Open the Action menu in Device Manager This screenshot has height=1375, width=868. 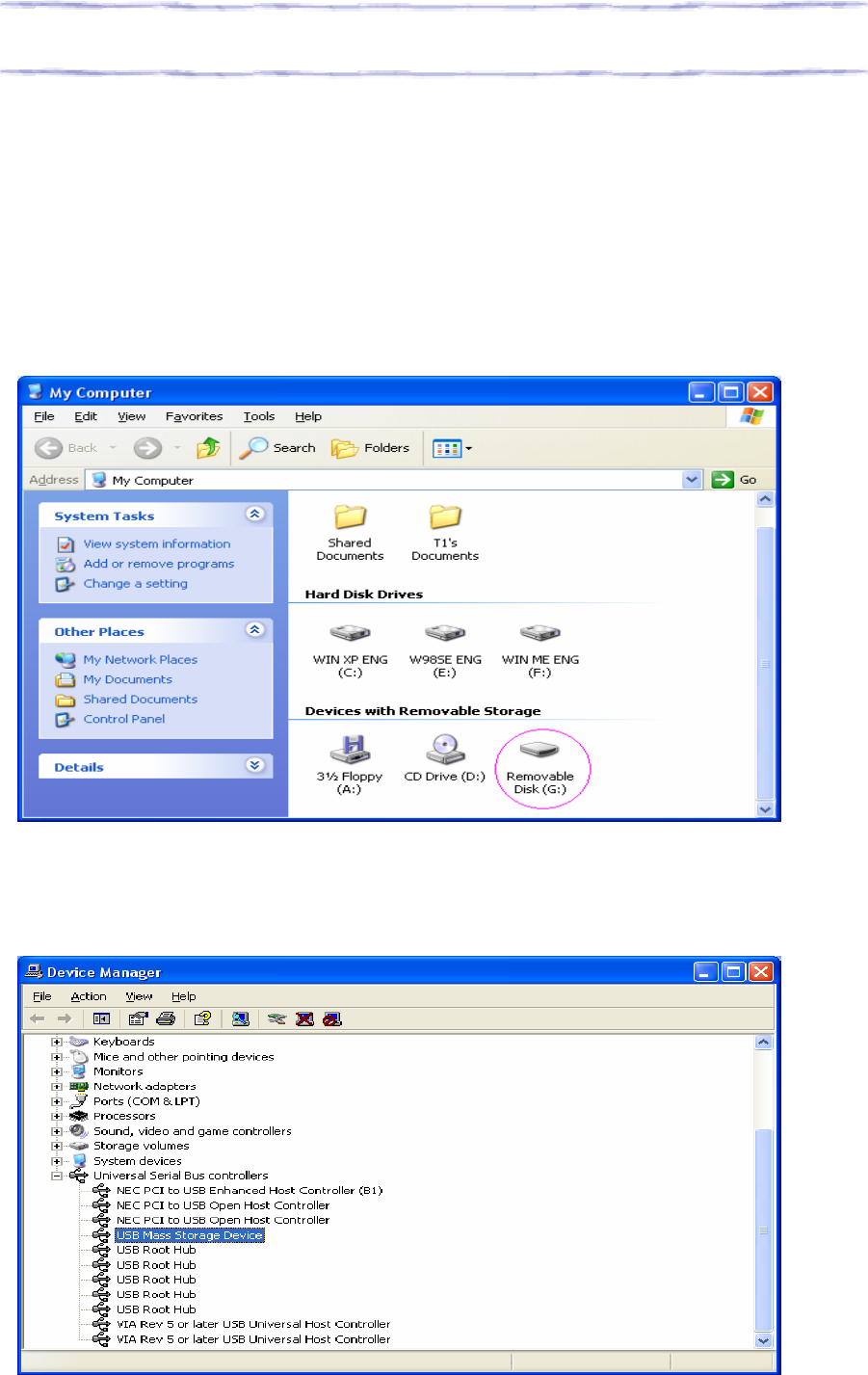89,996
